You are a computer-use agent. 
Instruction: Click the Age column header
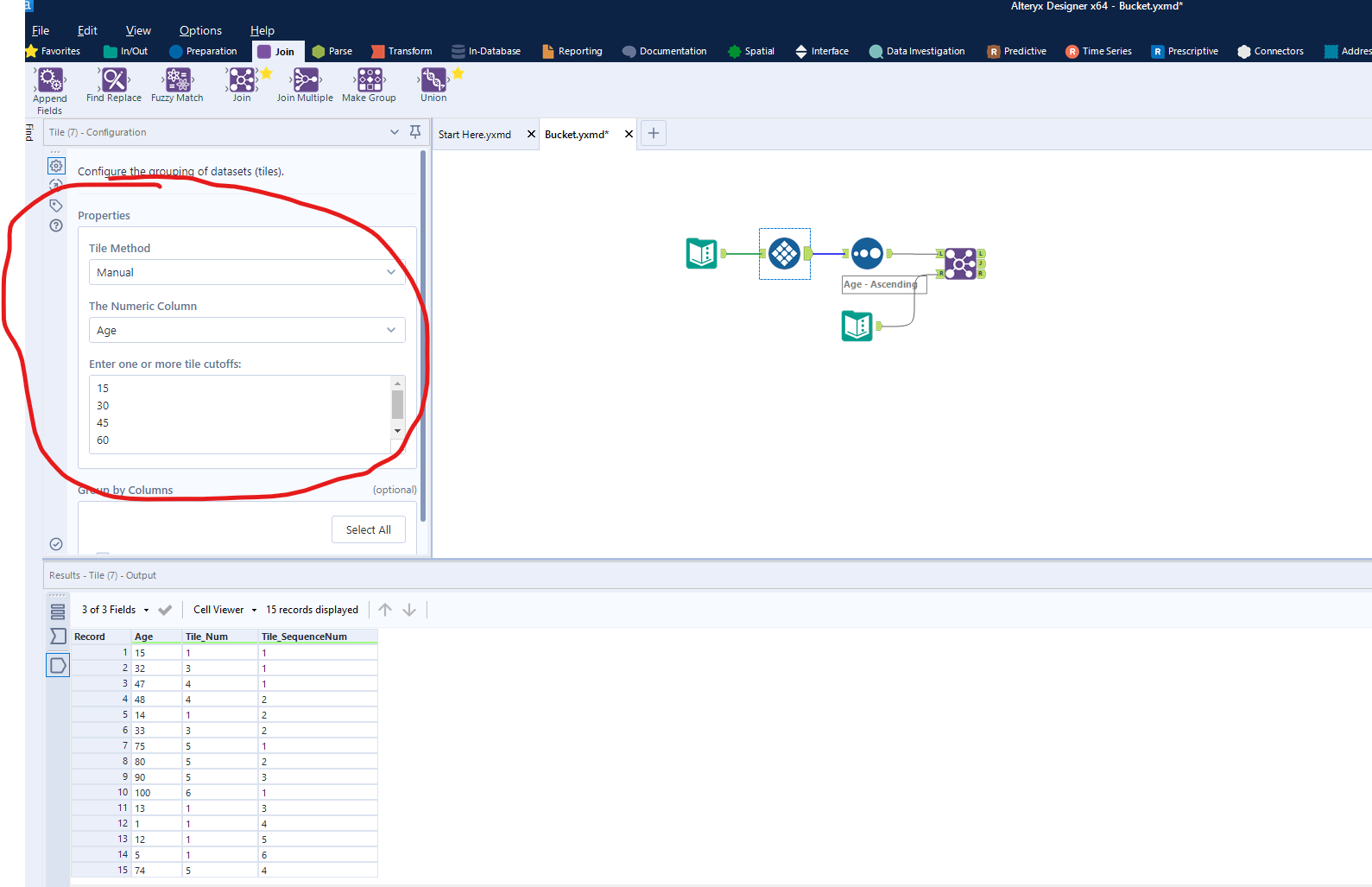point(157,637)
